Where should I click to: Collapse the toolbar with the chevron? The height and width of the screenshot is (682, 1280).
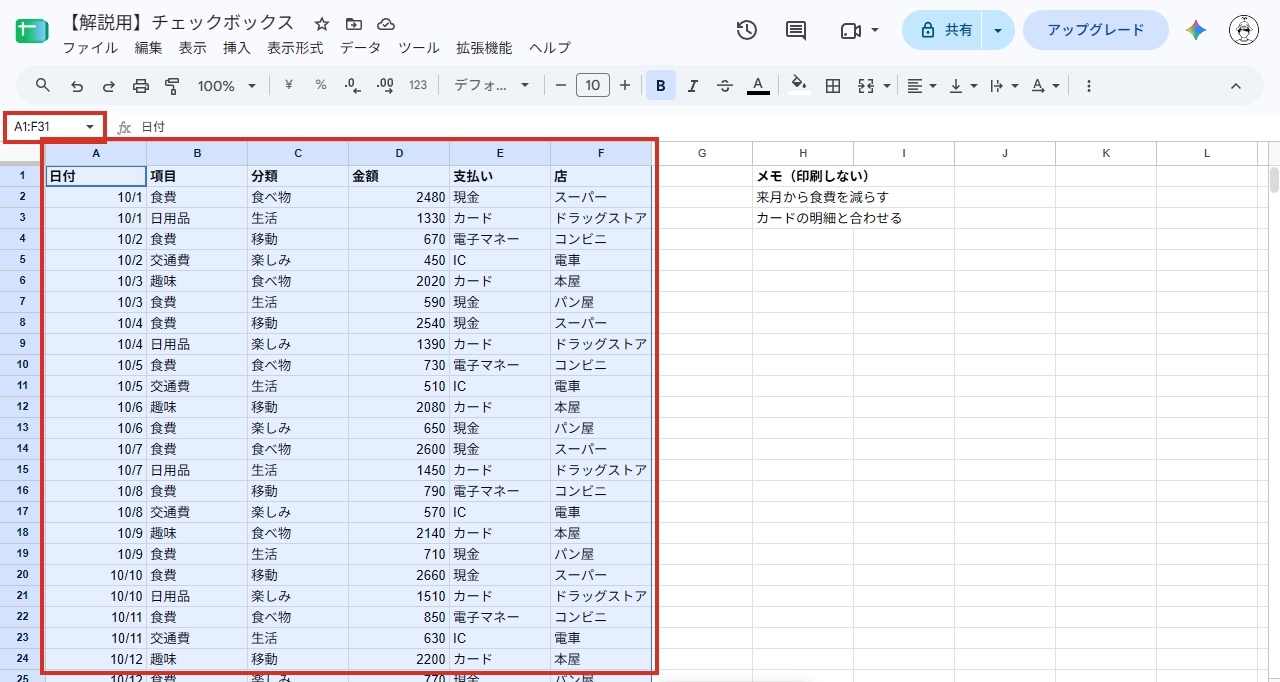(x=1235, y=86)
